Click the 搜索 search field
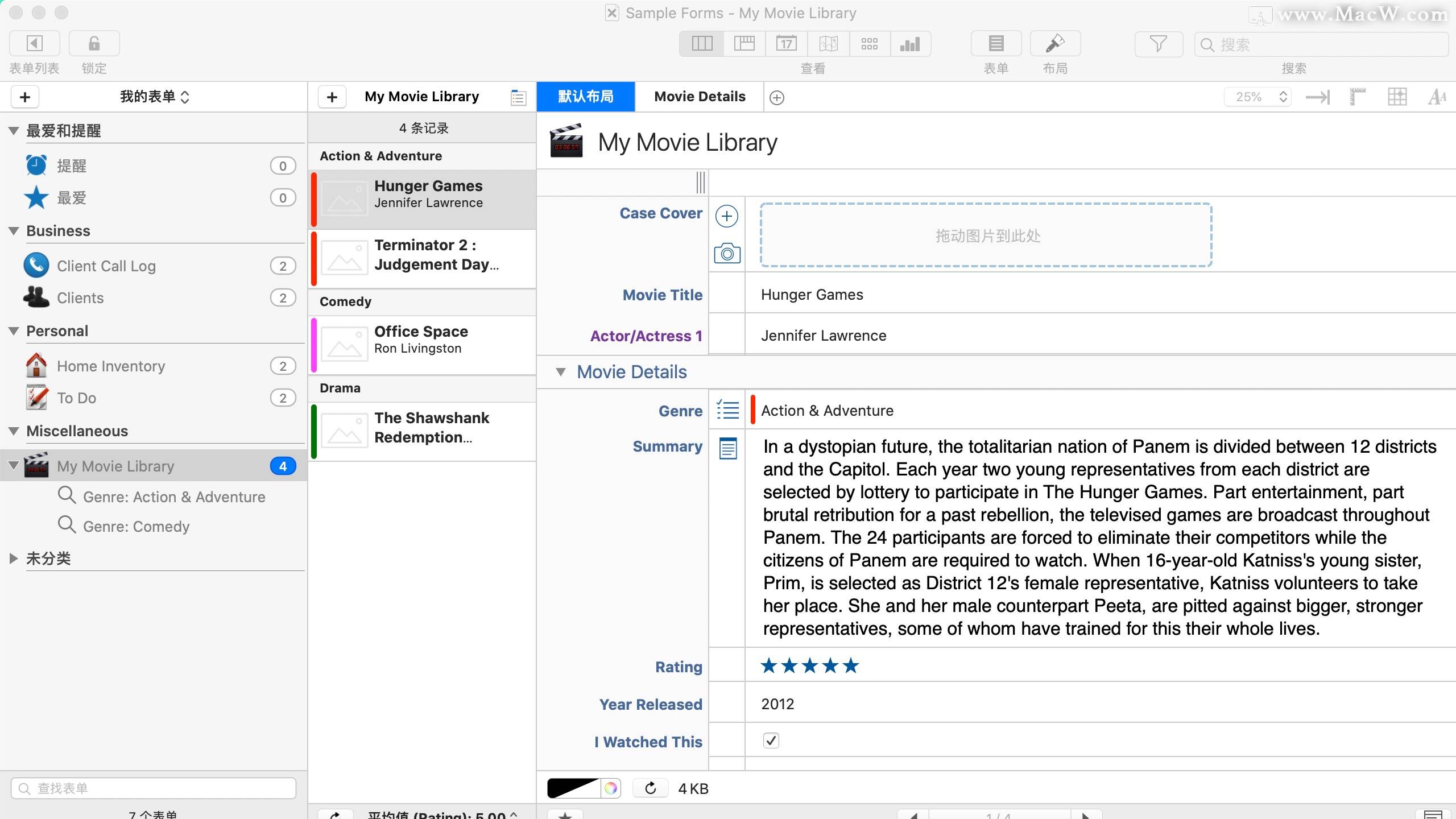The width and height of the screenshot is (1456, 819). click(1321, 44)
